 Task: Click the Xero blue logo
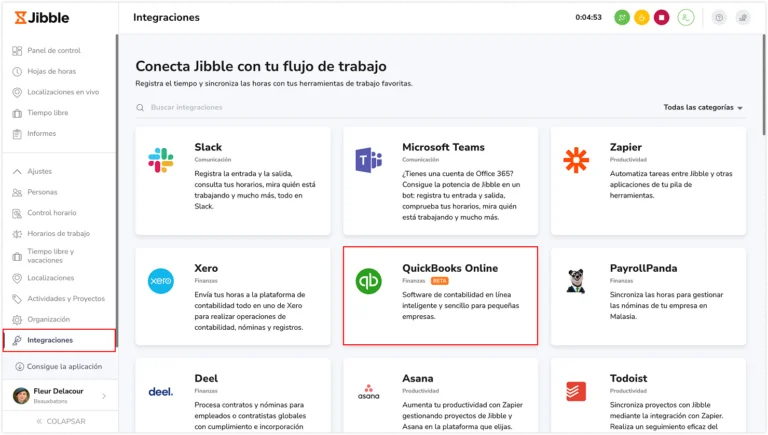(x=161, y=281)
